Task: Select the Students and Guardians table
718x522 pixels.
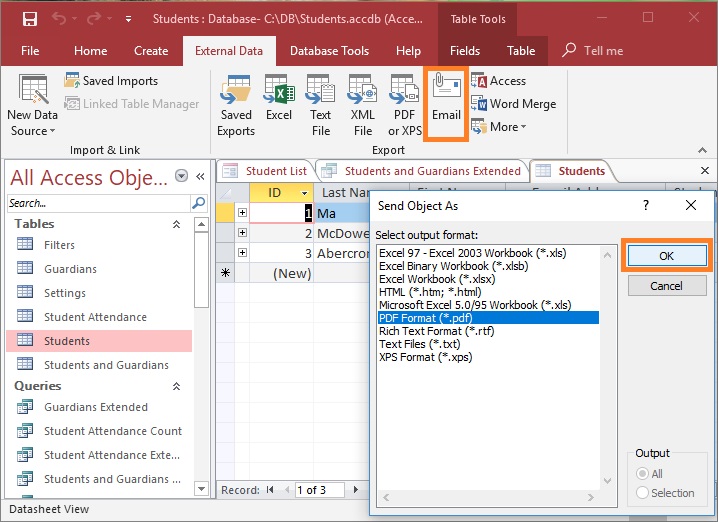Action: (x=99, y=365)
